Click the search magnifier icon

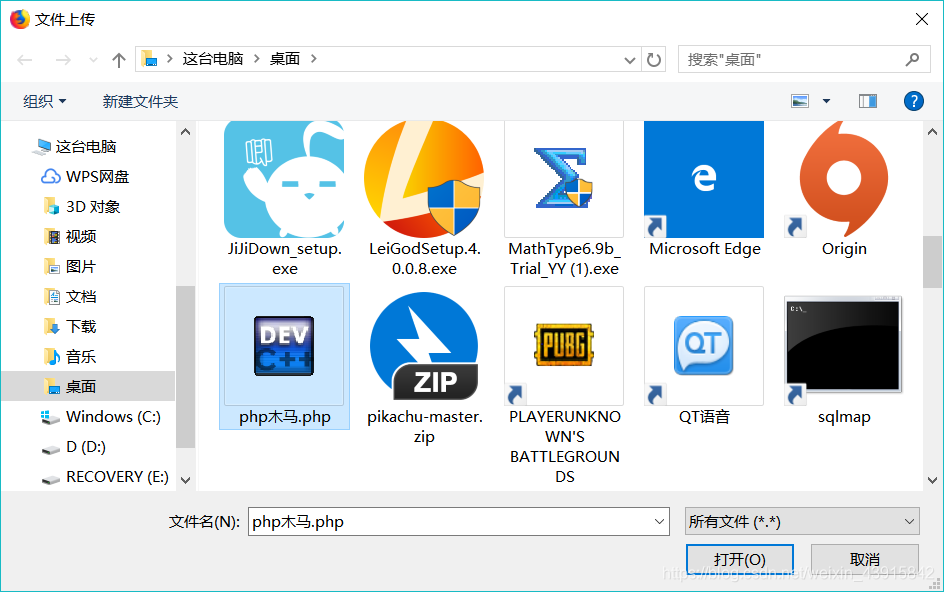[x=912, y=59]
